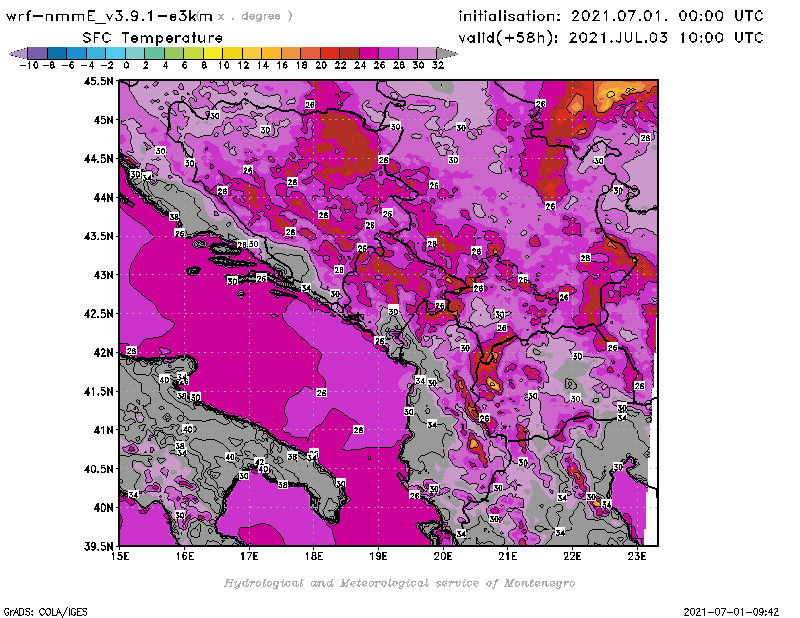Viewport: 800px width, 618px height.
Task: Click the initialisation date line '2021.07.01. 00:00 UTC'
Action: (667, 16)
